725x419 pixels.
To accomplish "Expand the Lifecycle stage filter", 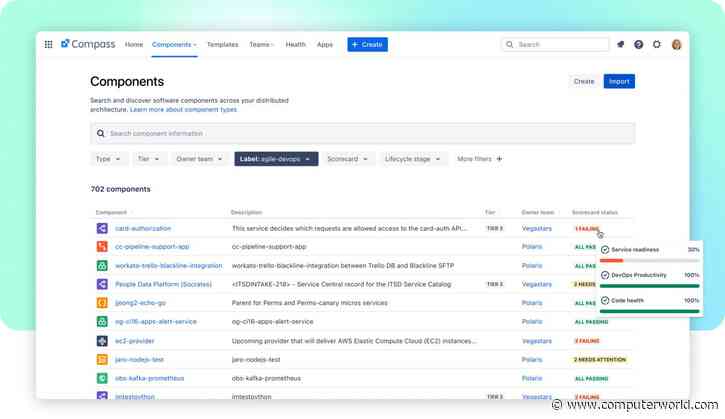I will tap(412, 159).
